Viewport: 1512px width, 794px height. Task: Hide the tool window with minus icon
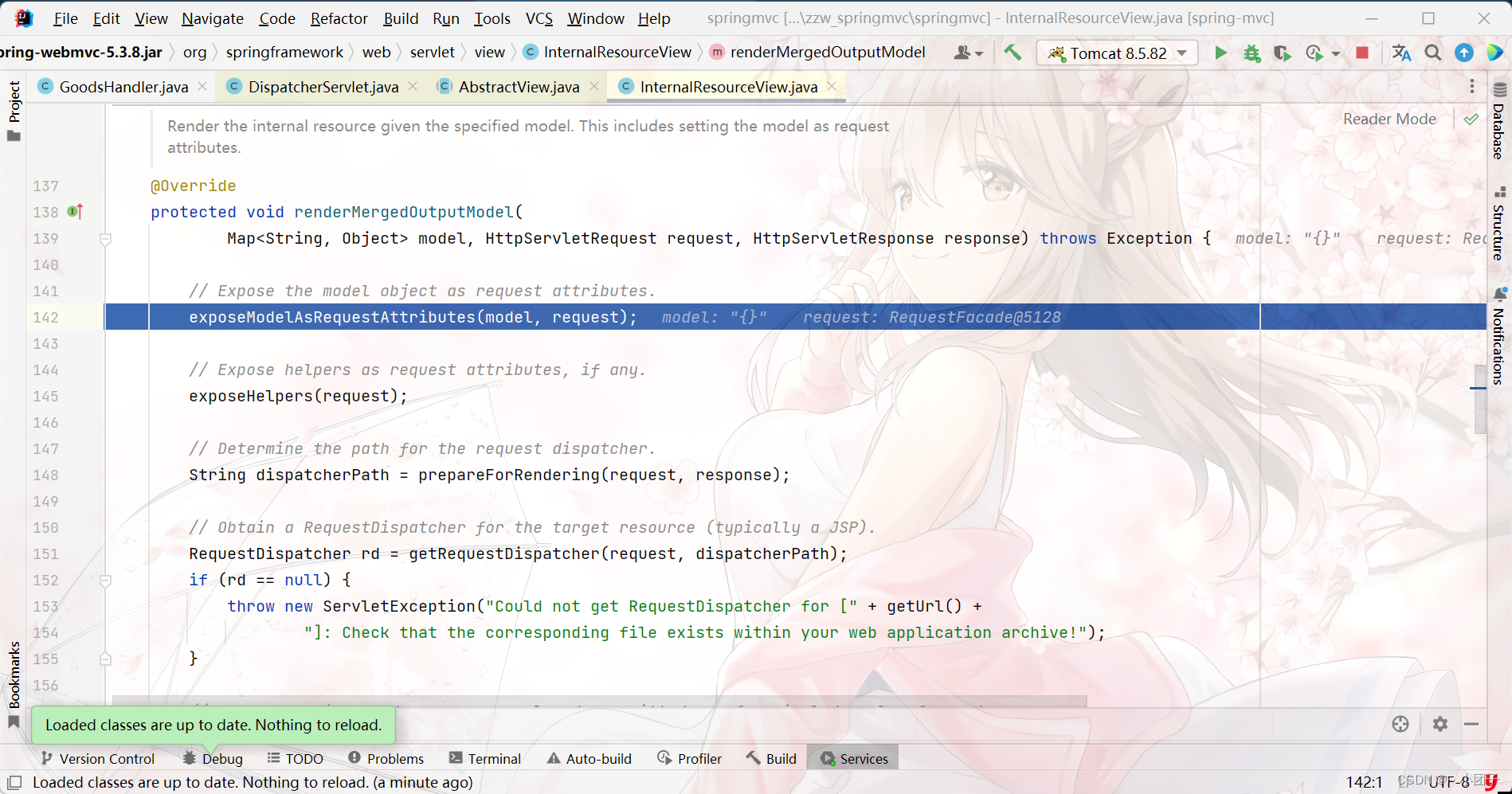(1471, 724)
